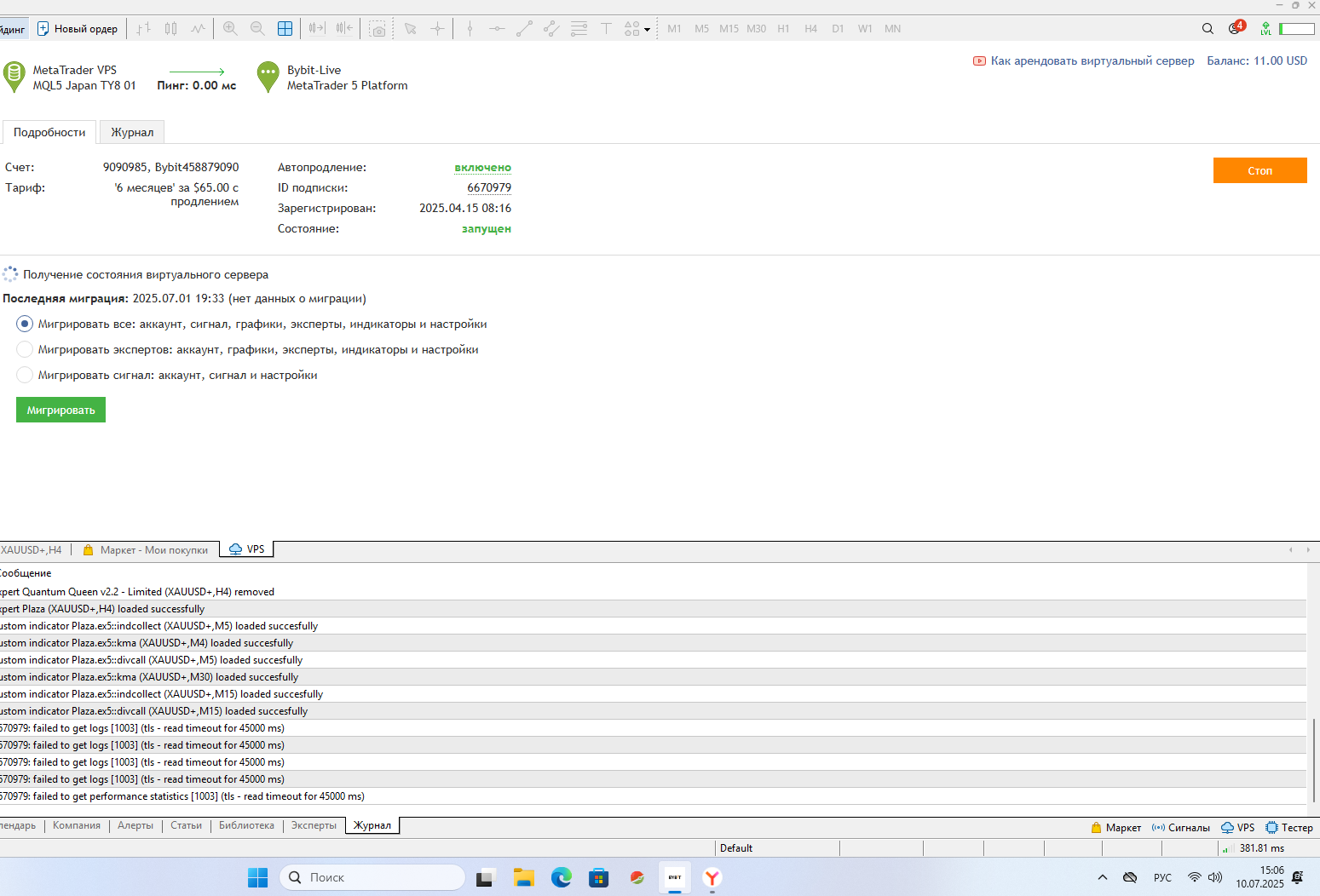The width and height of the screenshot is (1320, 896).
Task: Click the green Мигрировать button
Action: point(61,410)
